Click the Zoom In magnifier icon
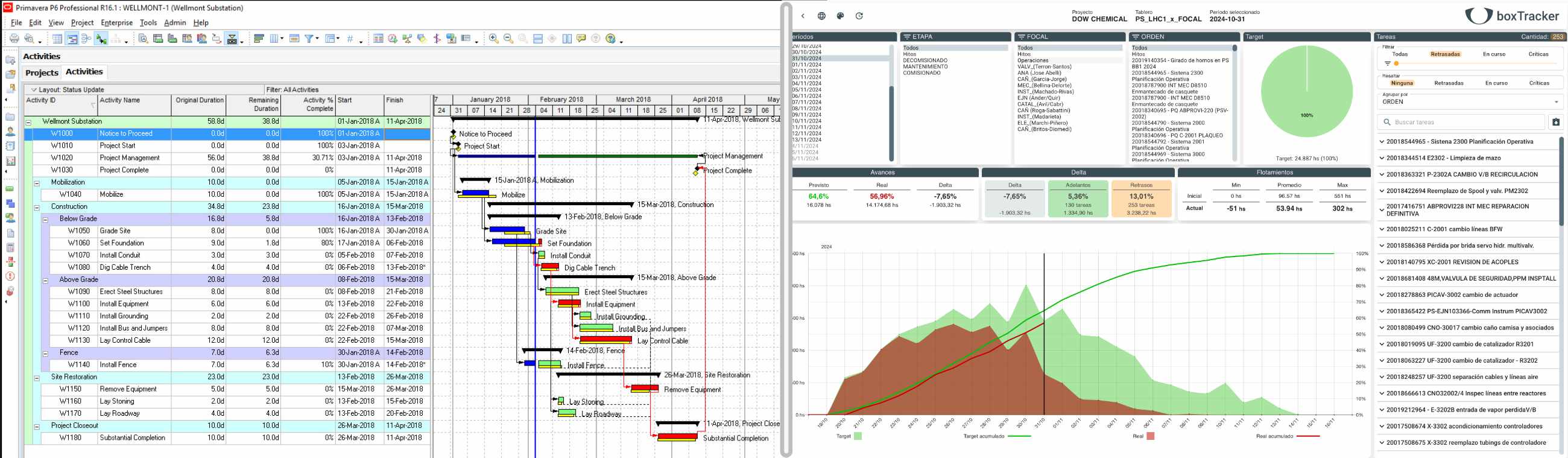Viewport: 1568px width, 458px height. (494, 39)
